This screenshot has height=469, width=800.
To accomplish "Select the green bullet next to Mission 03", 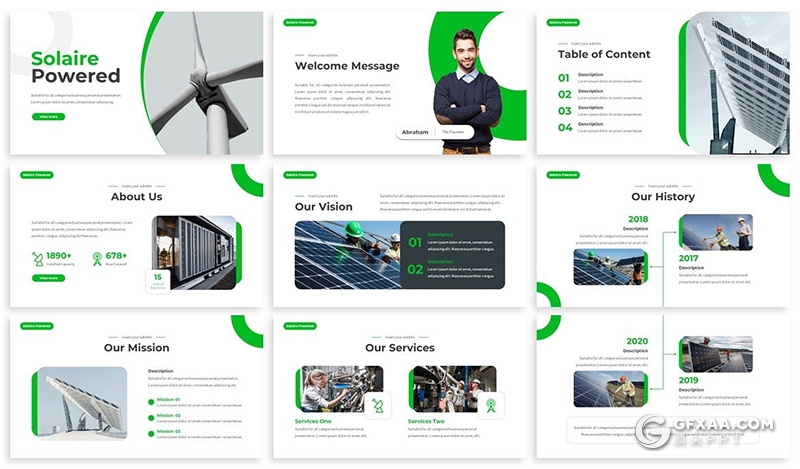I will (x=151, y=432).
